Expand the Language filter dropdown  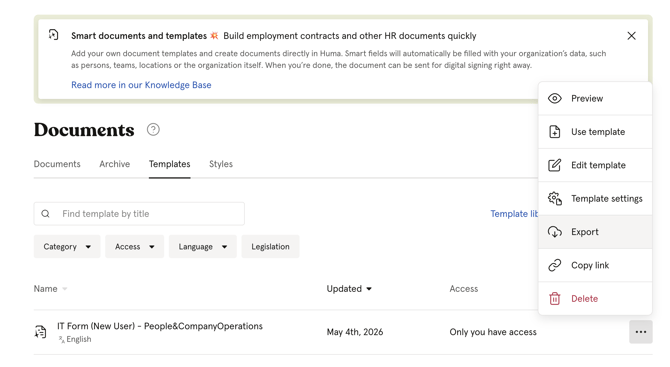click(x=203, y=247)
